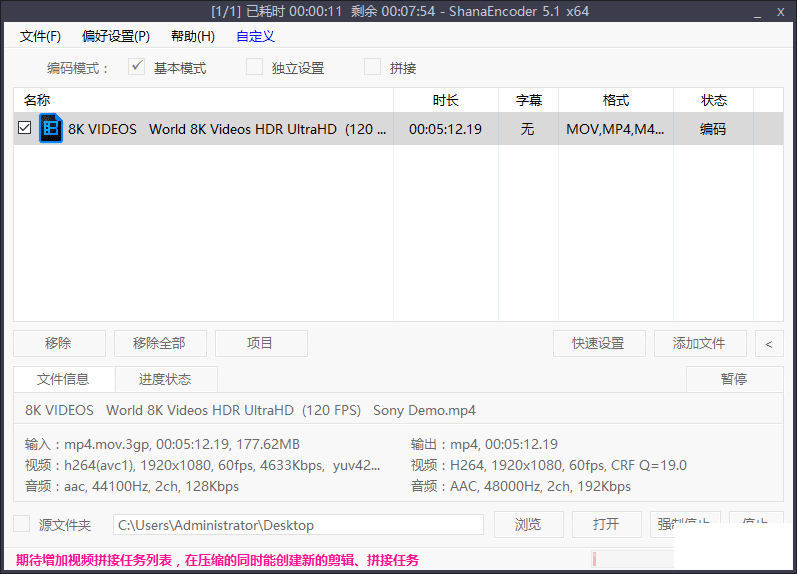Enable the 拼接 checkbox

tap(373, 67)
